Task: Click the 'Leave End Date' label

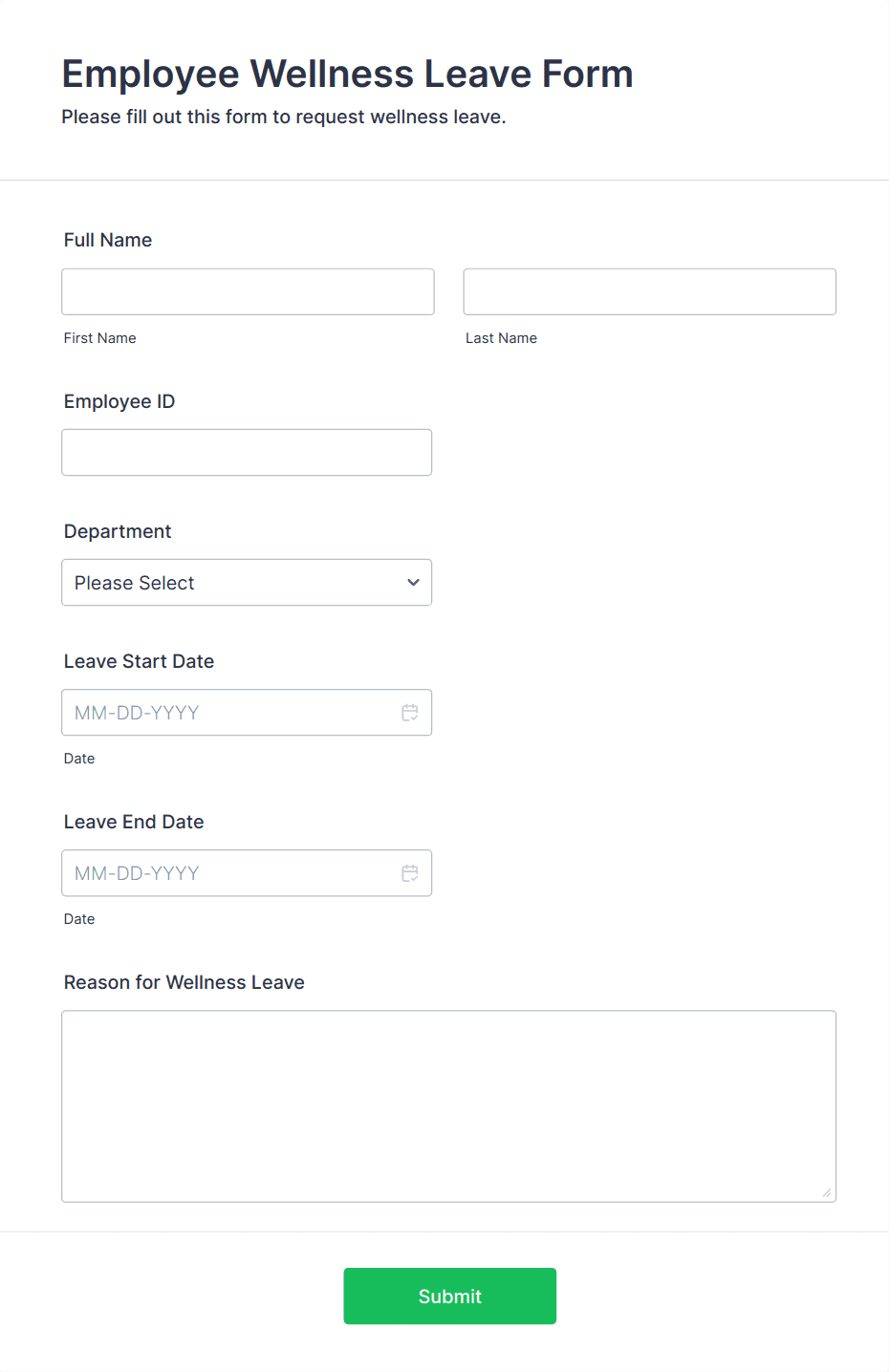Action: tap(134, 822)
